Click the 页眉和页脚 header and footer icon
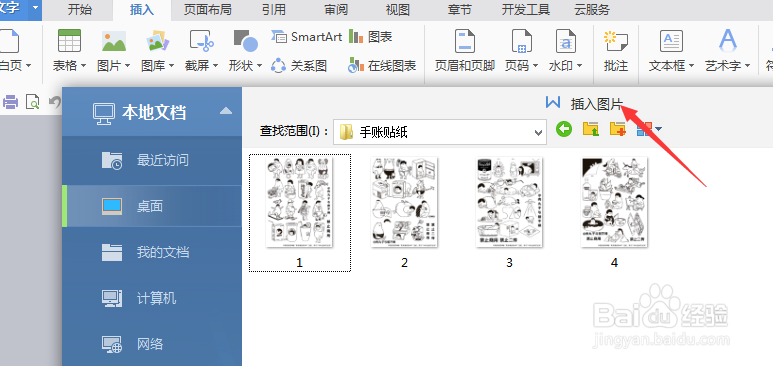The height and width of the screenshot is (366, 773). [464, 41]
